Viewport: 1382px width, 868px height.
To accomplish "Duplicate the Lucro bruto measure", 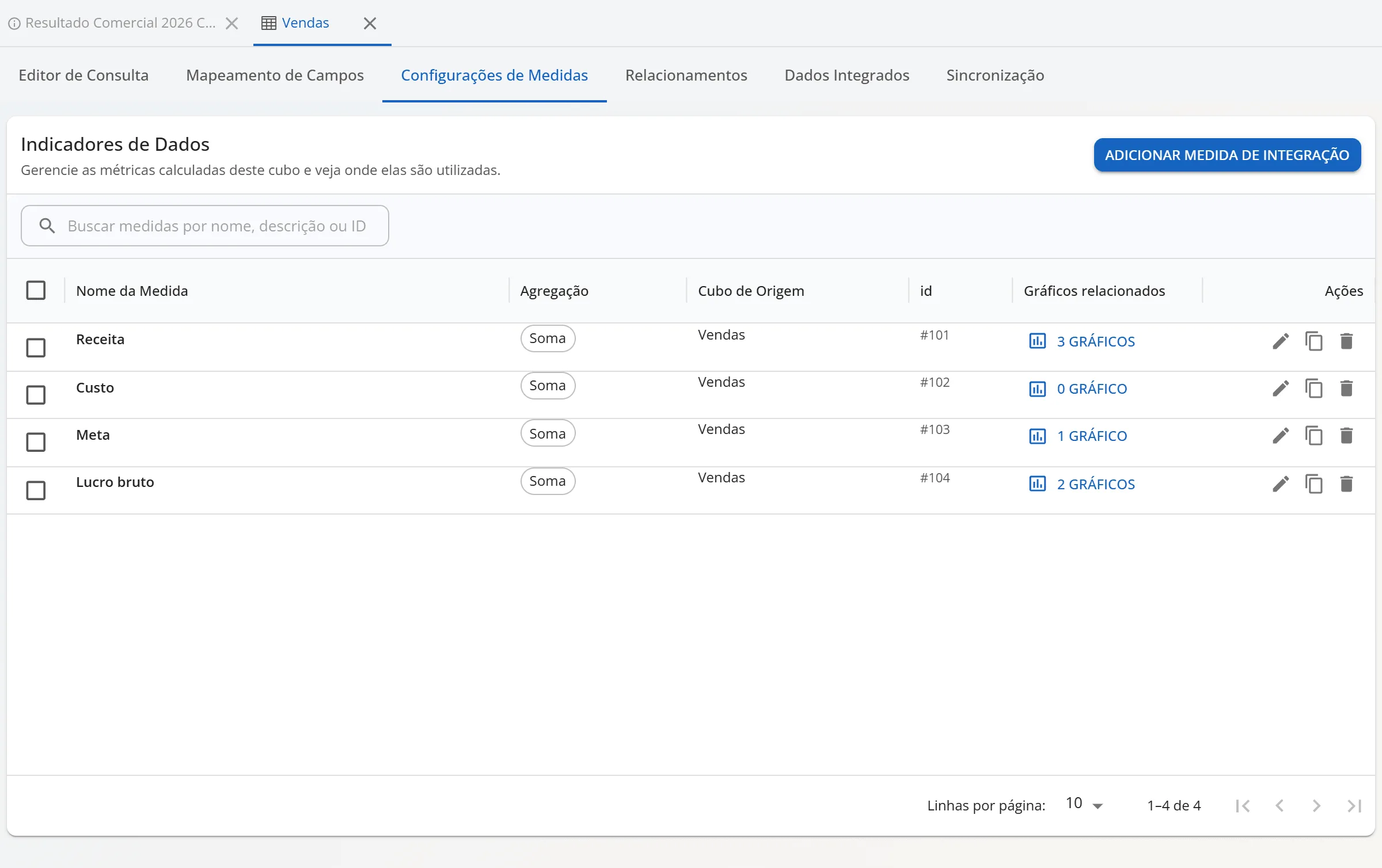I will tap(1314, 484).
